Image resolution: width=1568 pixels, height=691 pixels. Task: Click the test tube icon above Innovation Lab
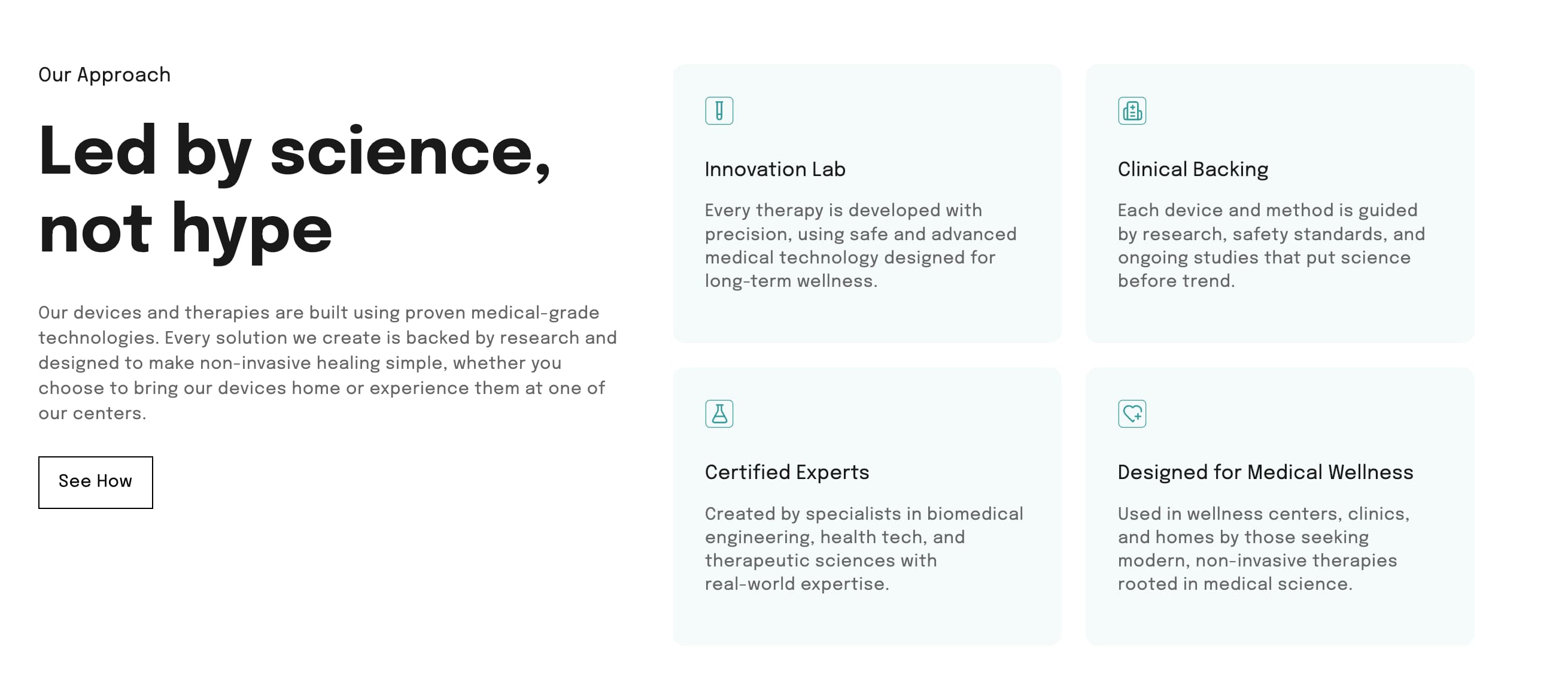[x=719, y=111]
